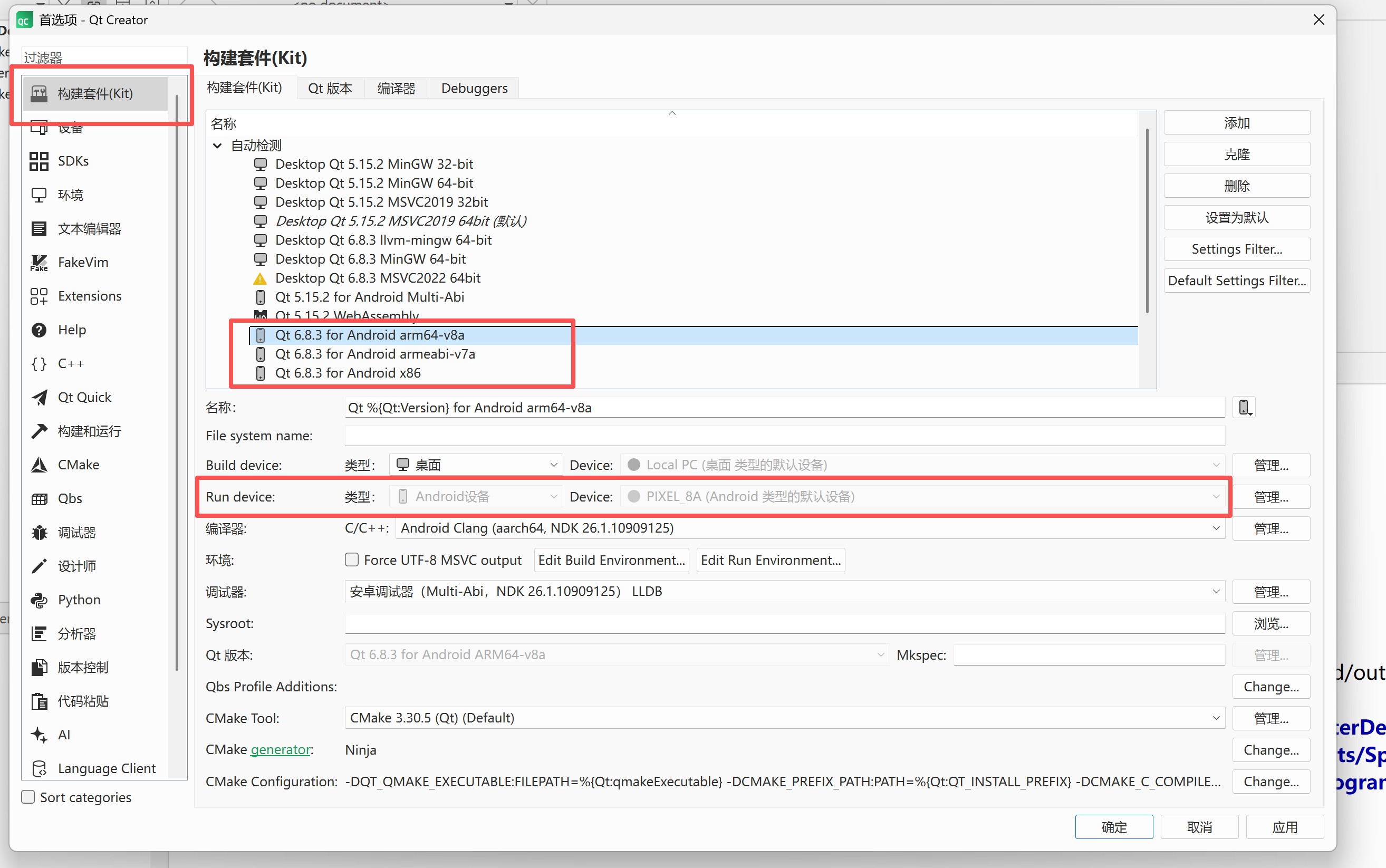Open the Language Client category icon

click(38, 769)
